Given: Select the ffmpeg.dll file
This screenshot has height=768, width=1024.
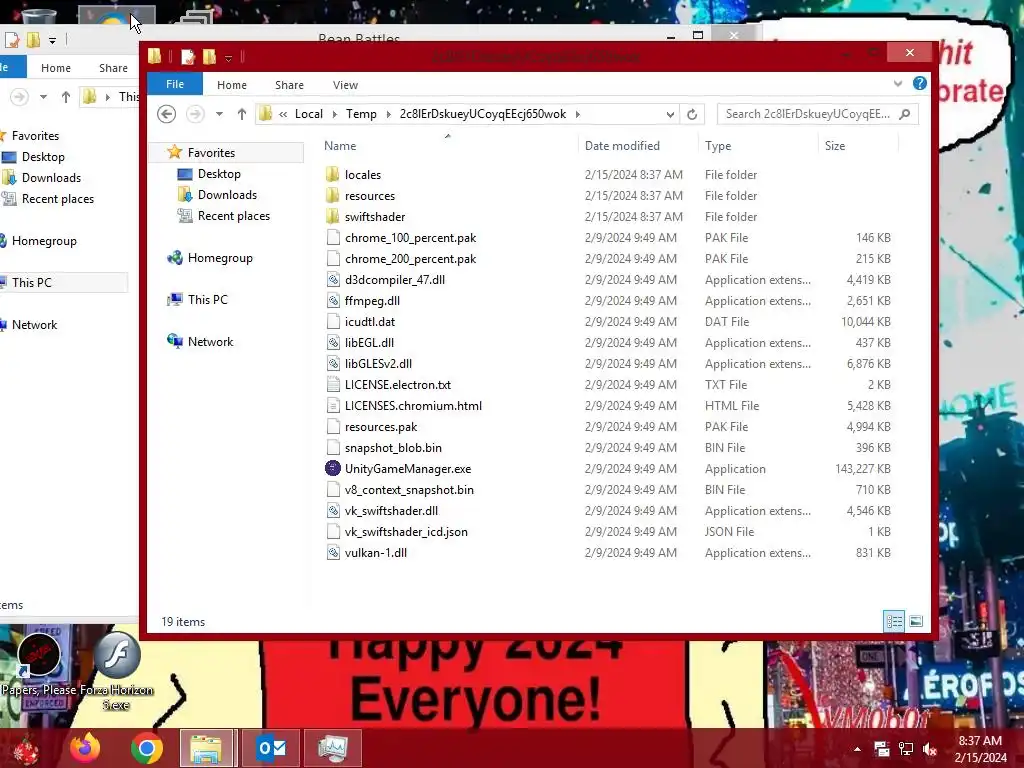Looking at the screenshot, I should [607, 300].
